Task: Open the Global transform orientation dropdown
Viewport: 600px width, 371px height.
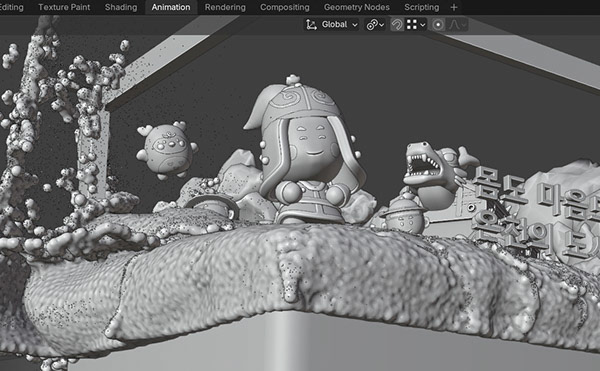Action: (332, 24)
